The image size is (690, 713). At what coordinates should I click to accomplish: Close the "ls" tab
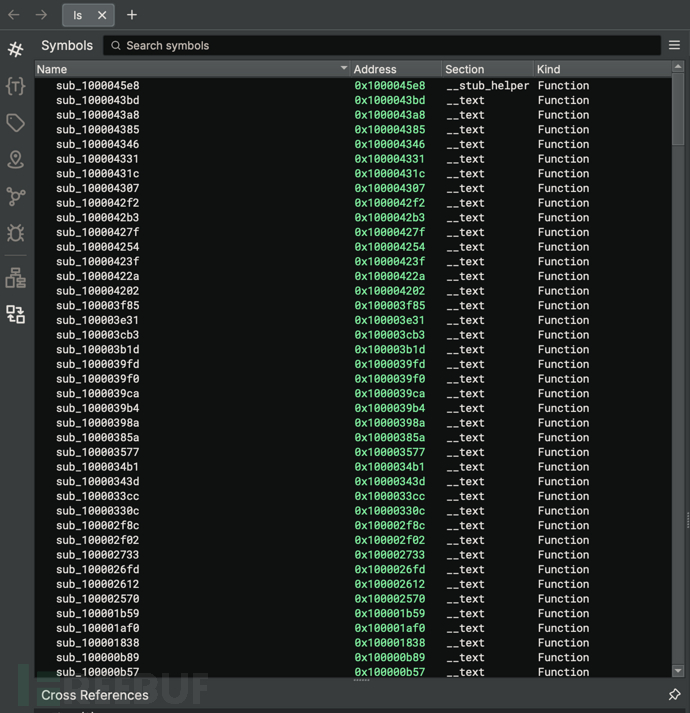(x=102, y=15)
